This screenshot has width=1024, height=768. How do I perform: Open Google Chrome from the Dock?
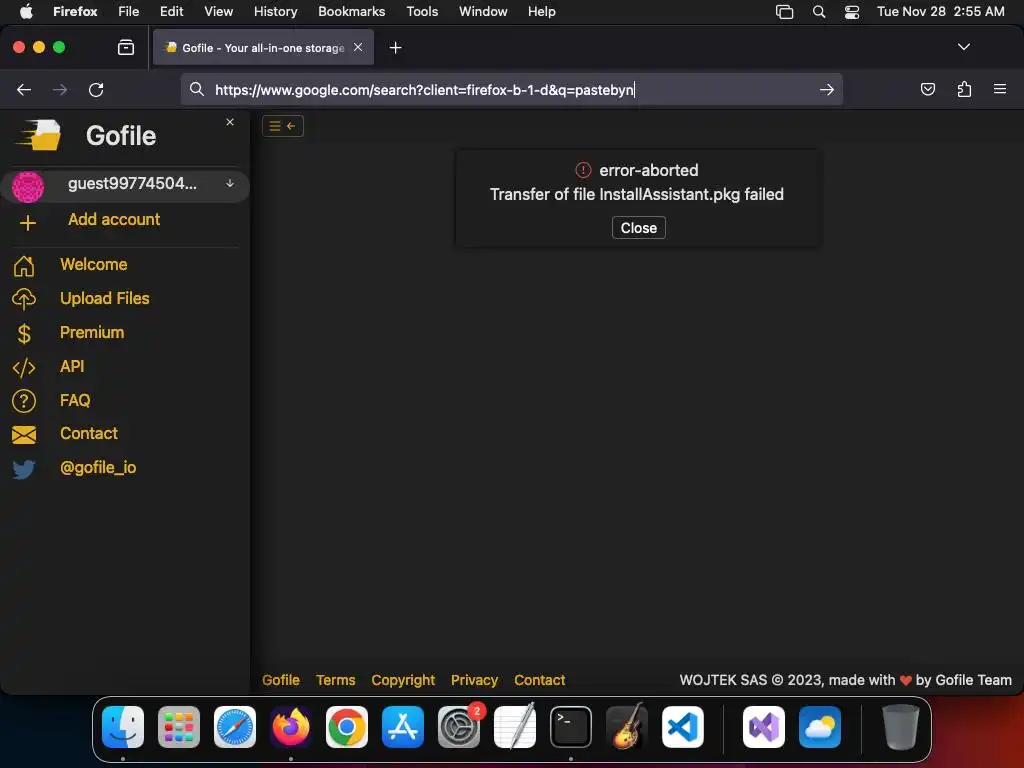click(347, 727)
